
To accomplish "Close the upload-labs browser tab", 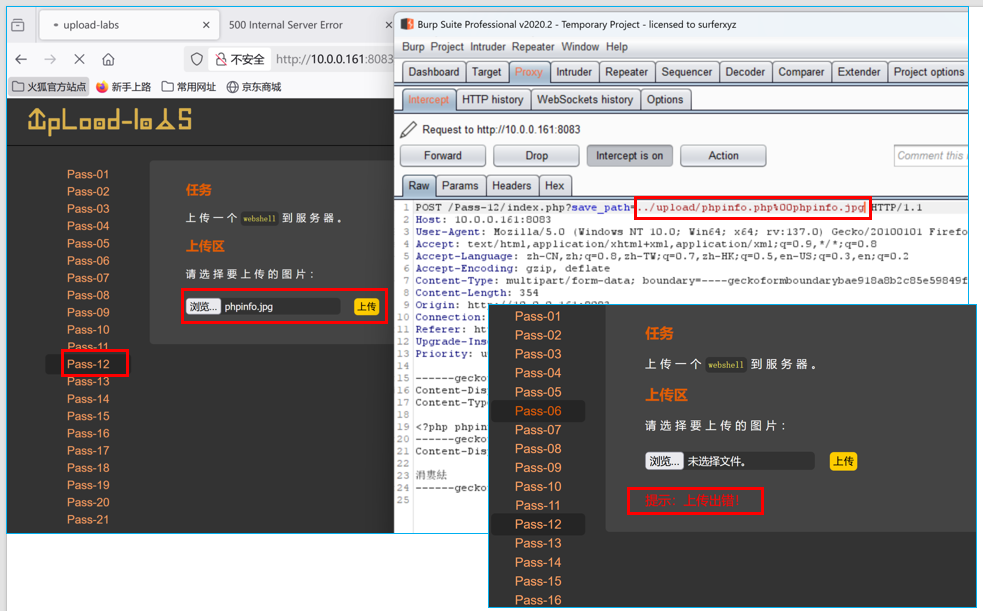I will tap(206, 25).
